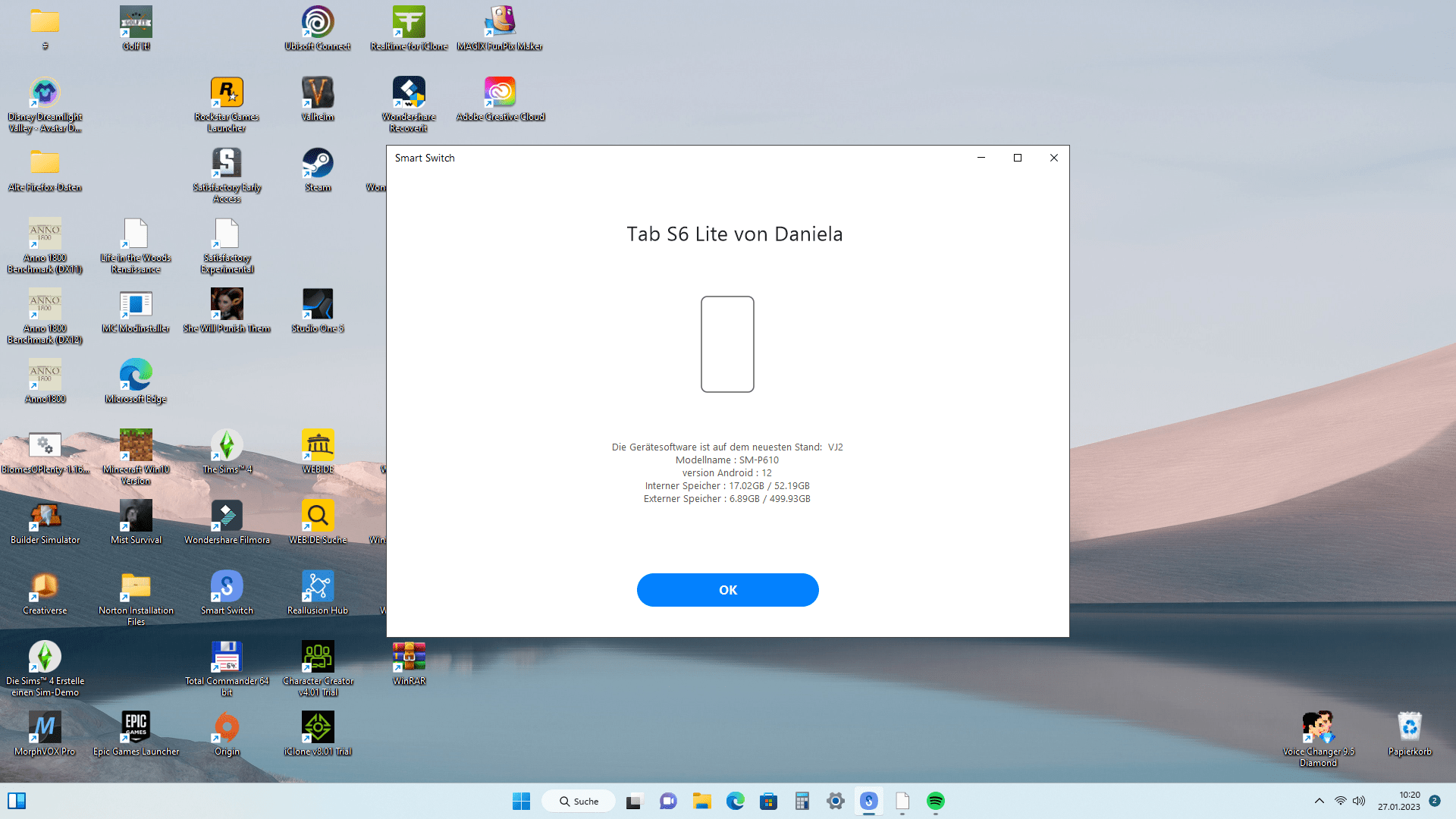Open the Teams chat taskbar icon
The height and width of the screenshot is (819, 1456).
tap(667, 801)
